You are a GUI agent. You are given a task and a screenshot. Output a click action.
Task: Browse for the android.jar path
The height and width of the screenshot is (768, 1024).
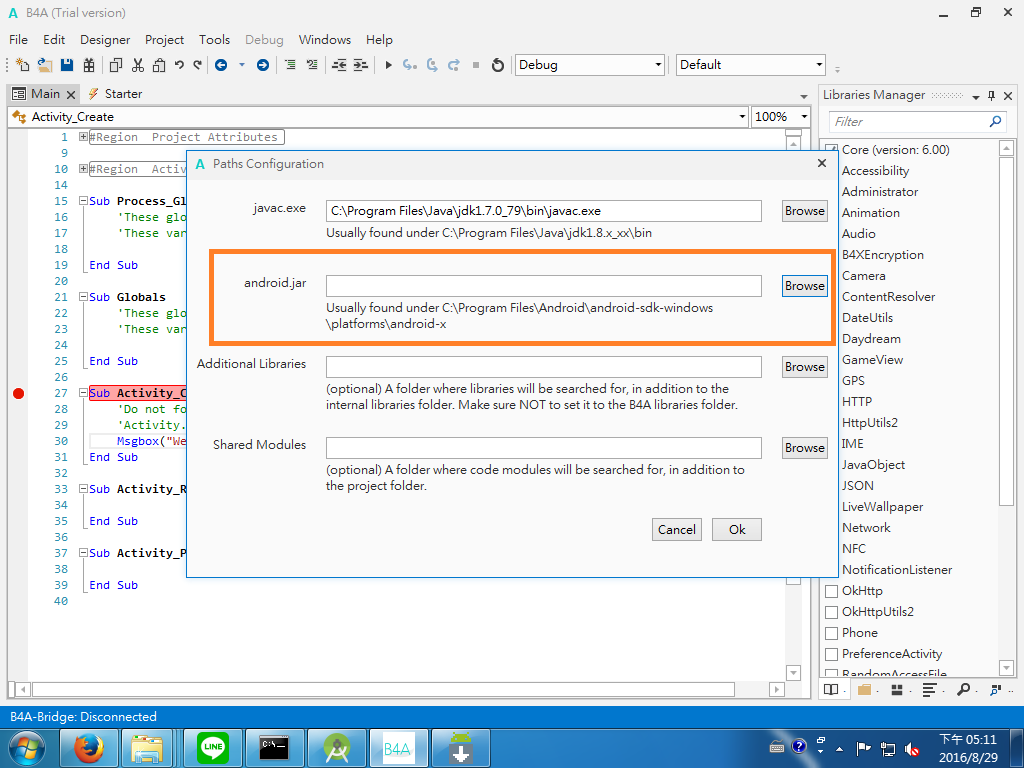(805, 286)
